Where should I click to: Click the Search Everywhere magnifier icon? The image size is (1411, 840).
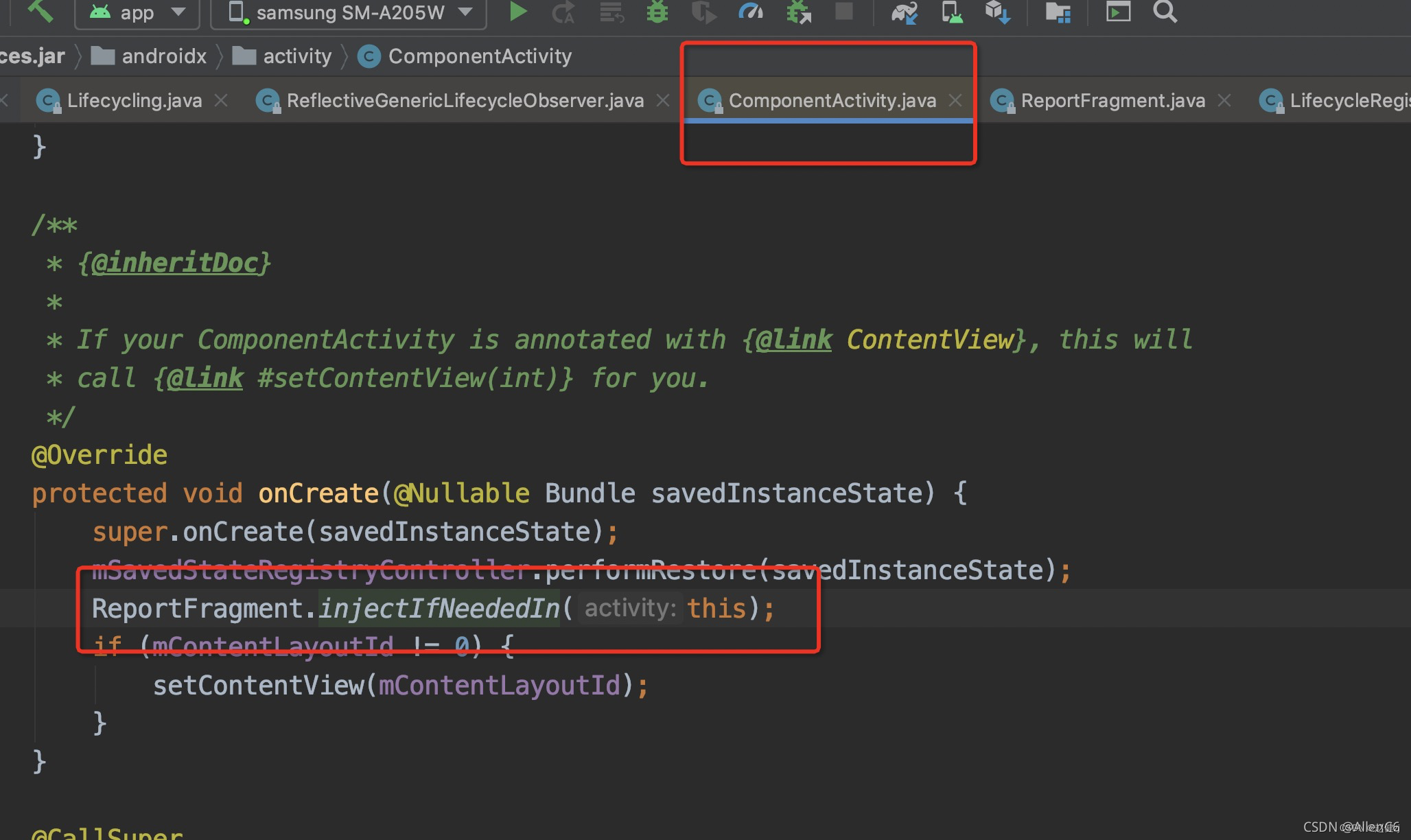point(1165,12)
